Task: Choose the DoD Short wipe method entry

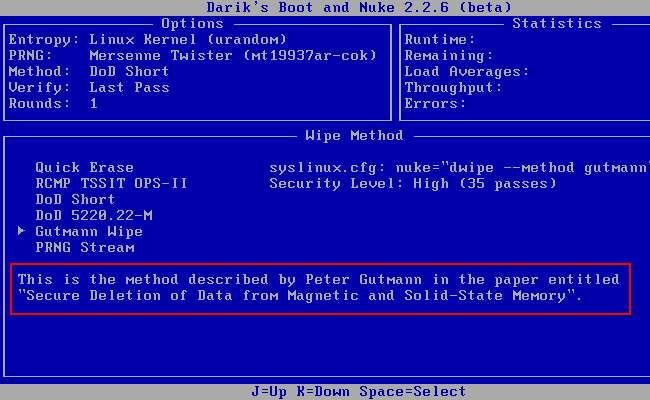Action: [x=75, y=199]
